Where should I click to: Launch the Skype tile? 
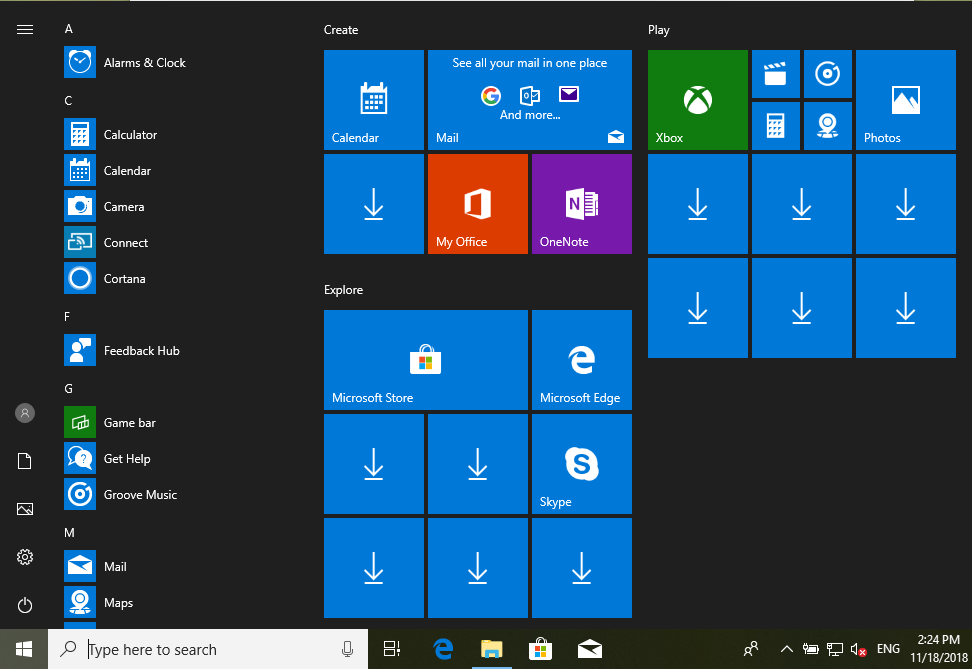point(581,464)
